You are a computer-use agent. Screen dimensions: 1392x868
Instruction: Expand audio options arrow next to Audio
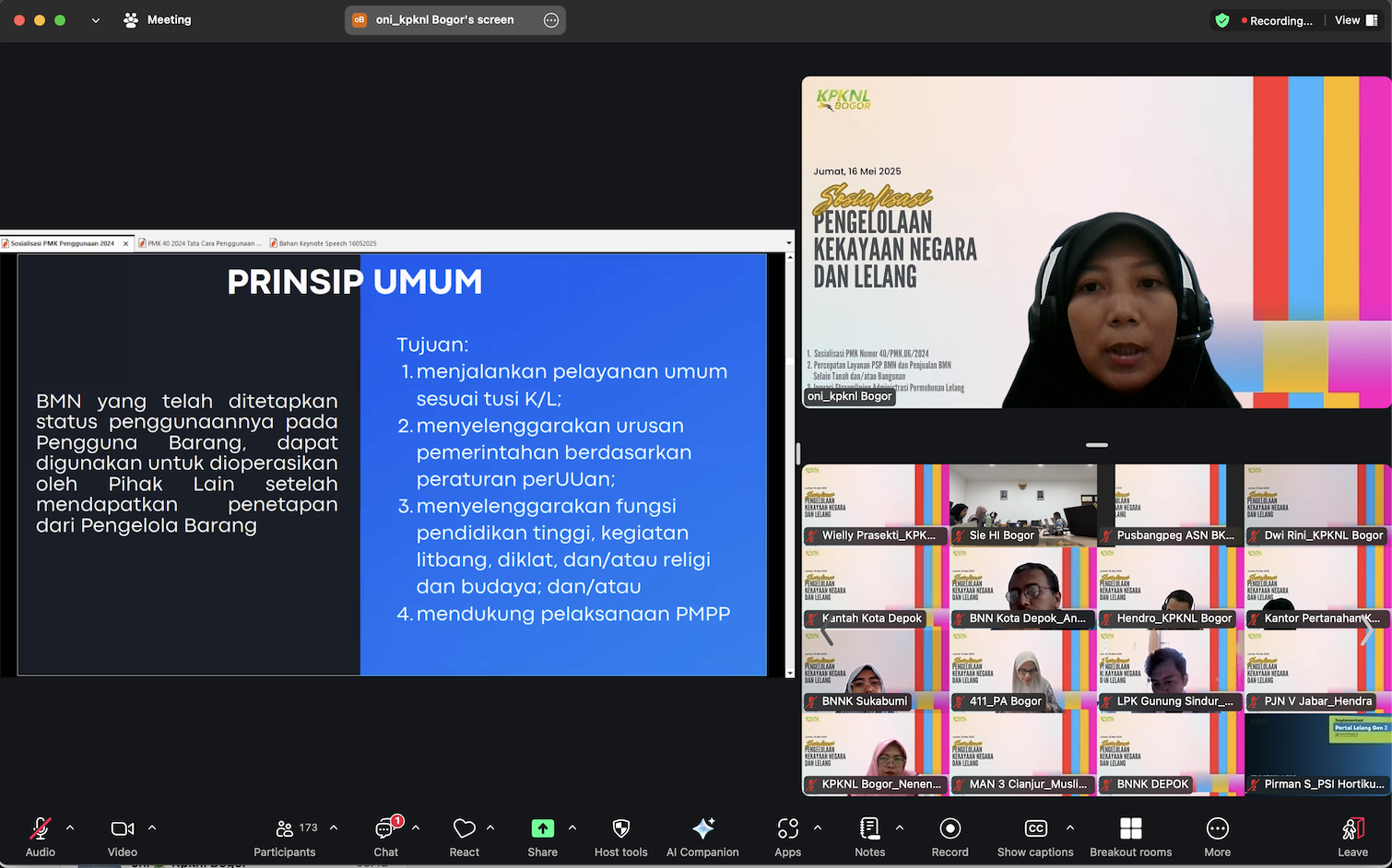click(70, 827)
